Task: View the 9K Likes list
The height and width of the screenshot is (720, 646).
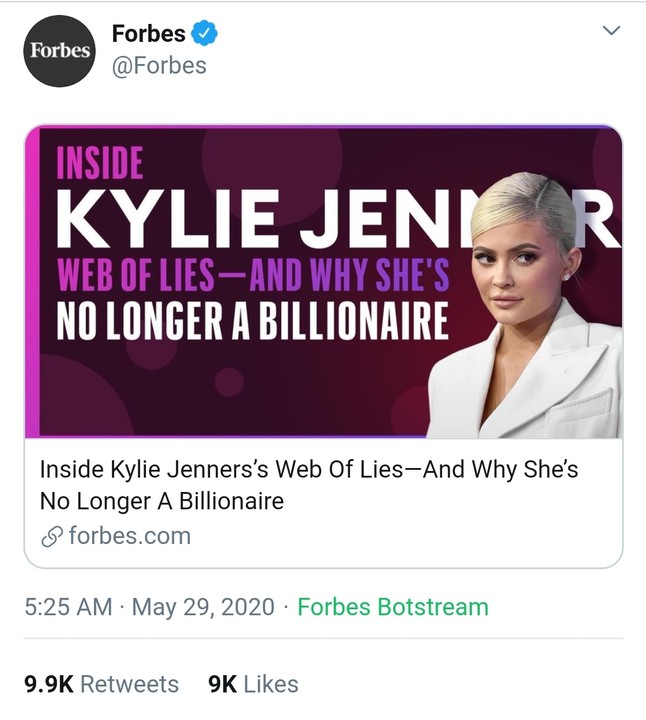Action: pos(253,684)
